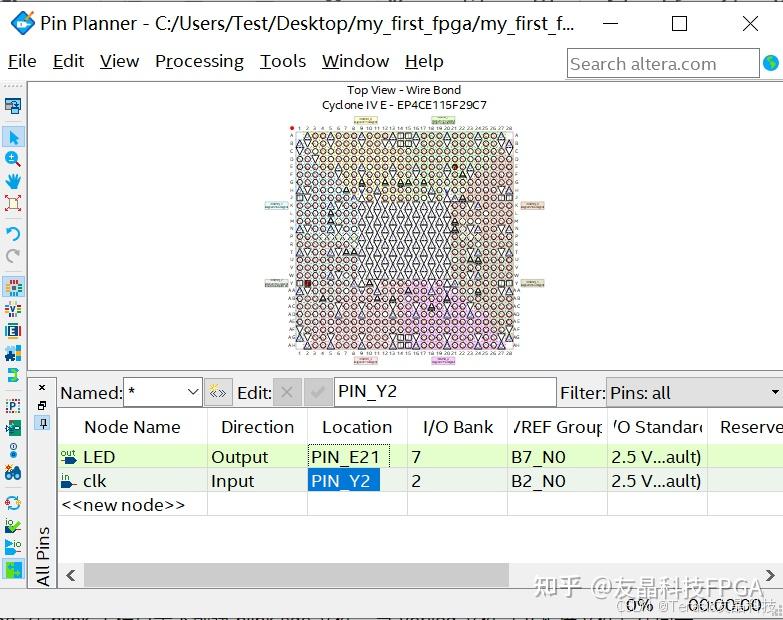Click the fit-in-window tool icon
The width and height of the screenshot is (783, 620).
click(13, 203)
